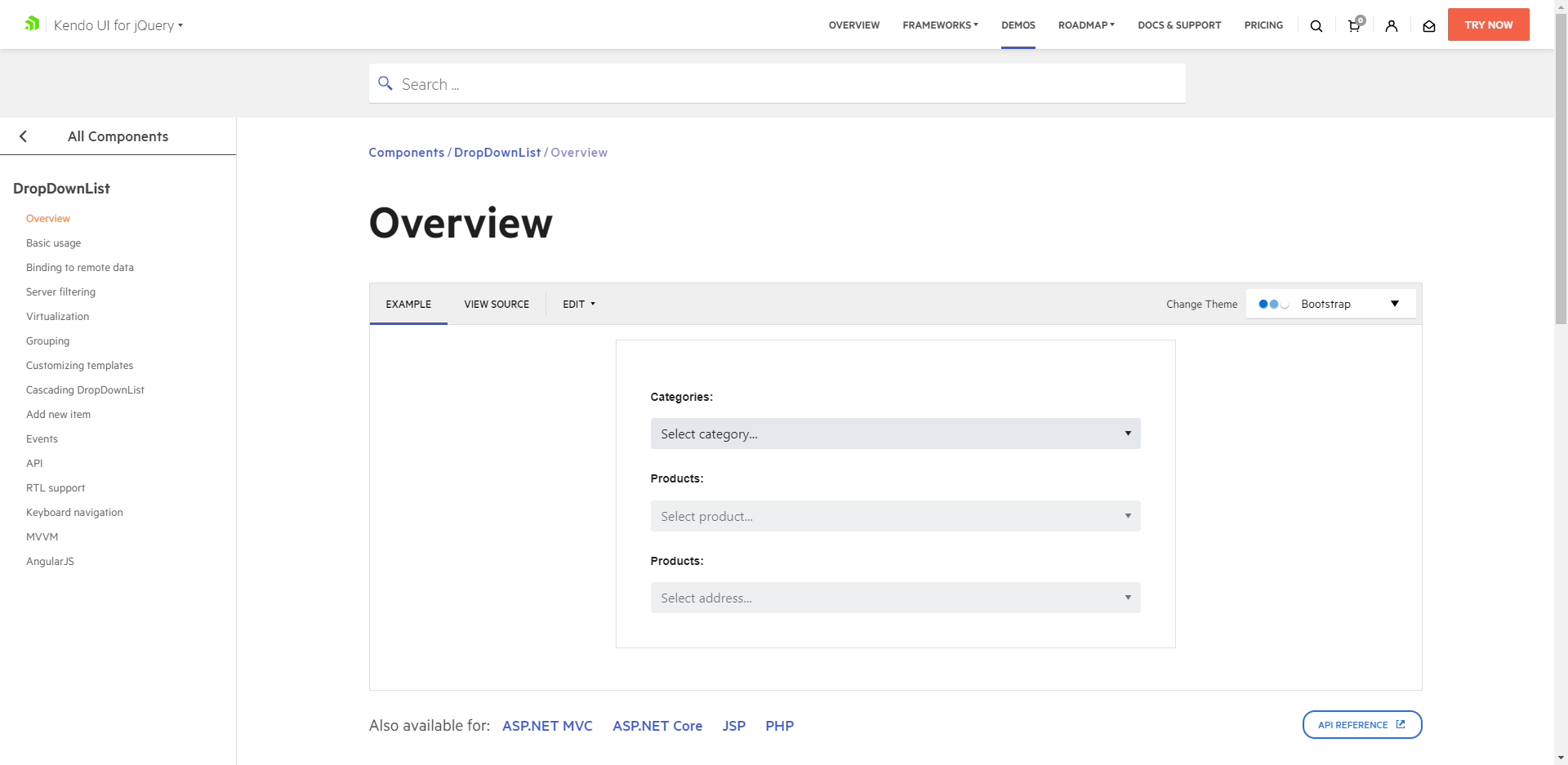The height and width of the screenshot is (765, 1568).
Task: Open Grouping demo in sidebar
Action: pyautogui.click(x=47, y=340)
